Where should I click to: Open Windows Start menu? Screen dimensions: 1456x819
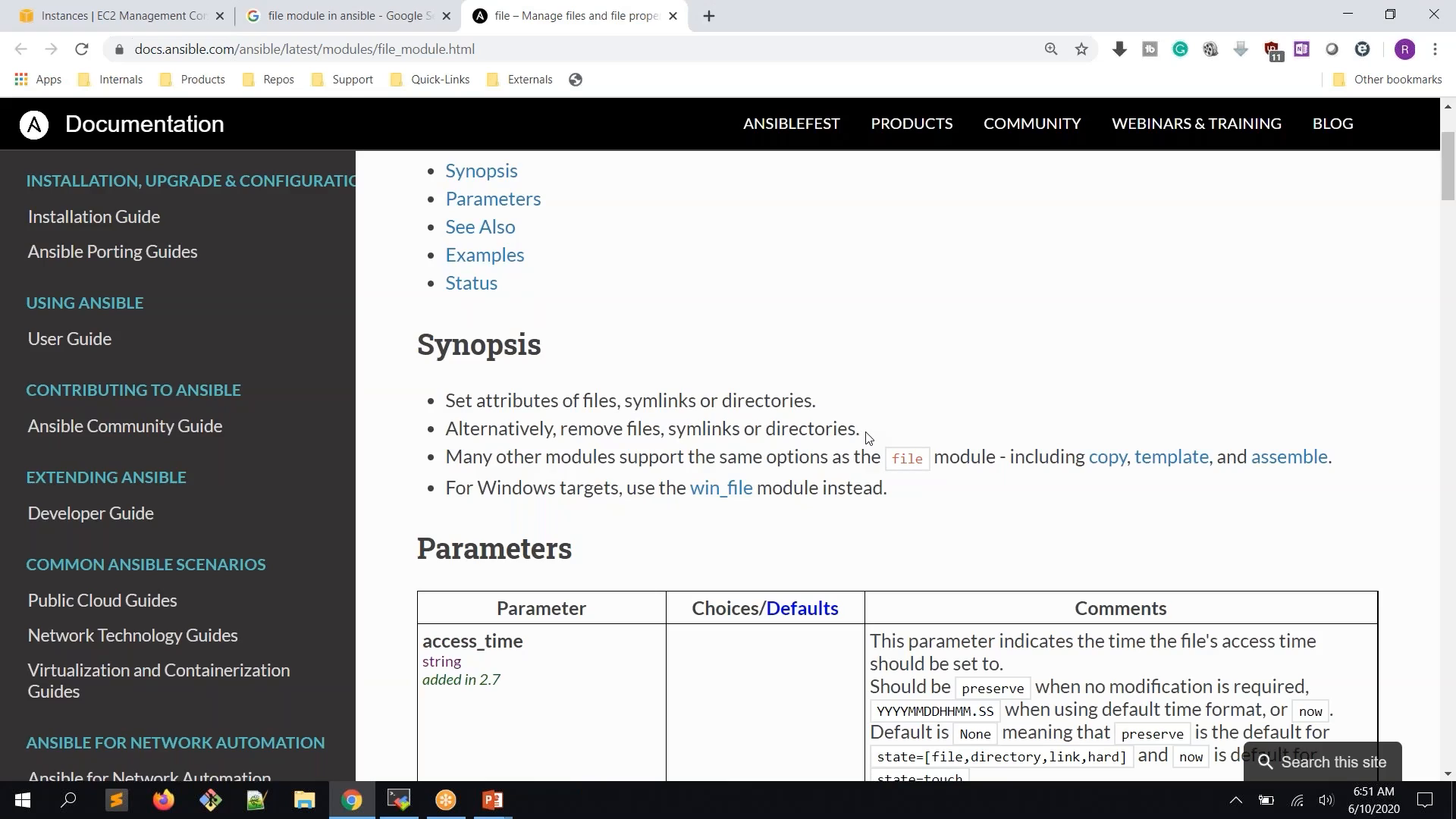coord(22,800)
